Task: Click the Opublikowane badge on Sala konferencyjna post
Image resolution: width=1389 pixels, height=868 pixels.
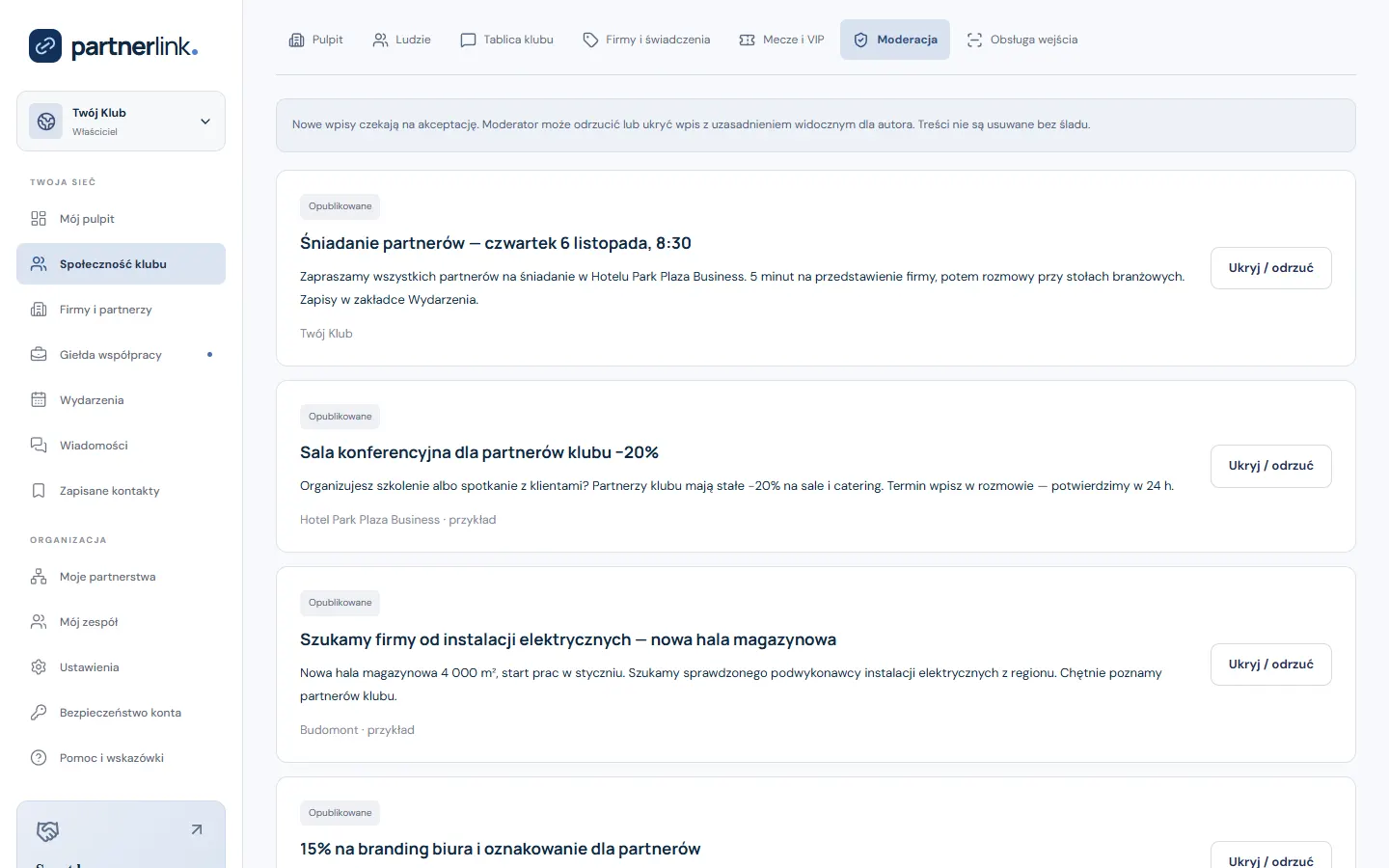Action: point(340,417)
